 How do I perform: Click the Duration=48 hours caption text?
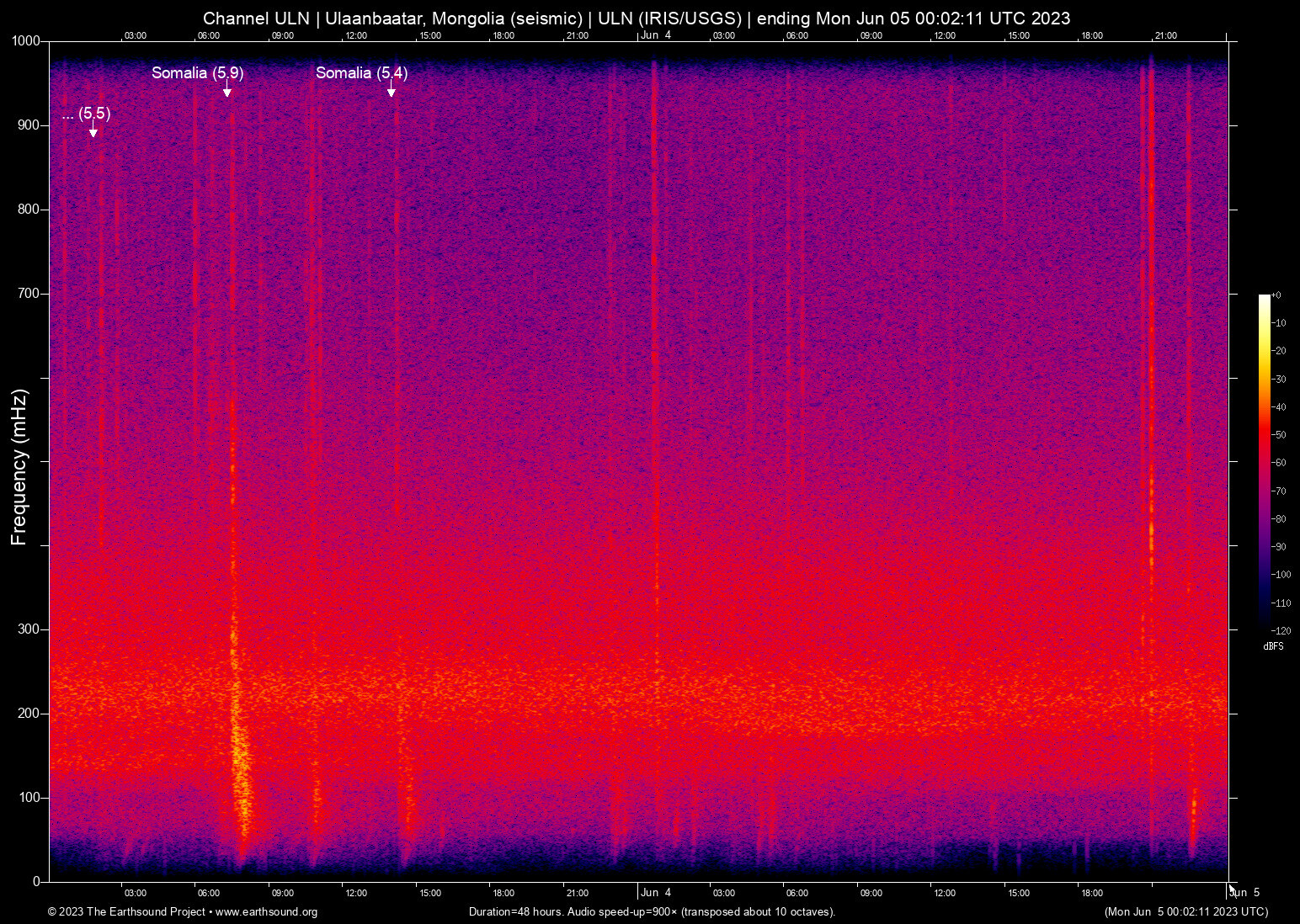652,912
